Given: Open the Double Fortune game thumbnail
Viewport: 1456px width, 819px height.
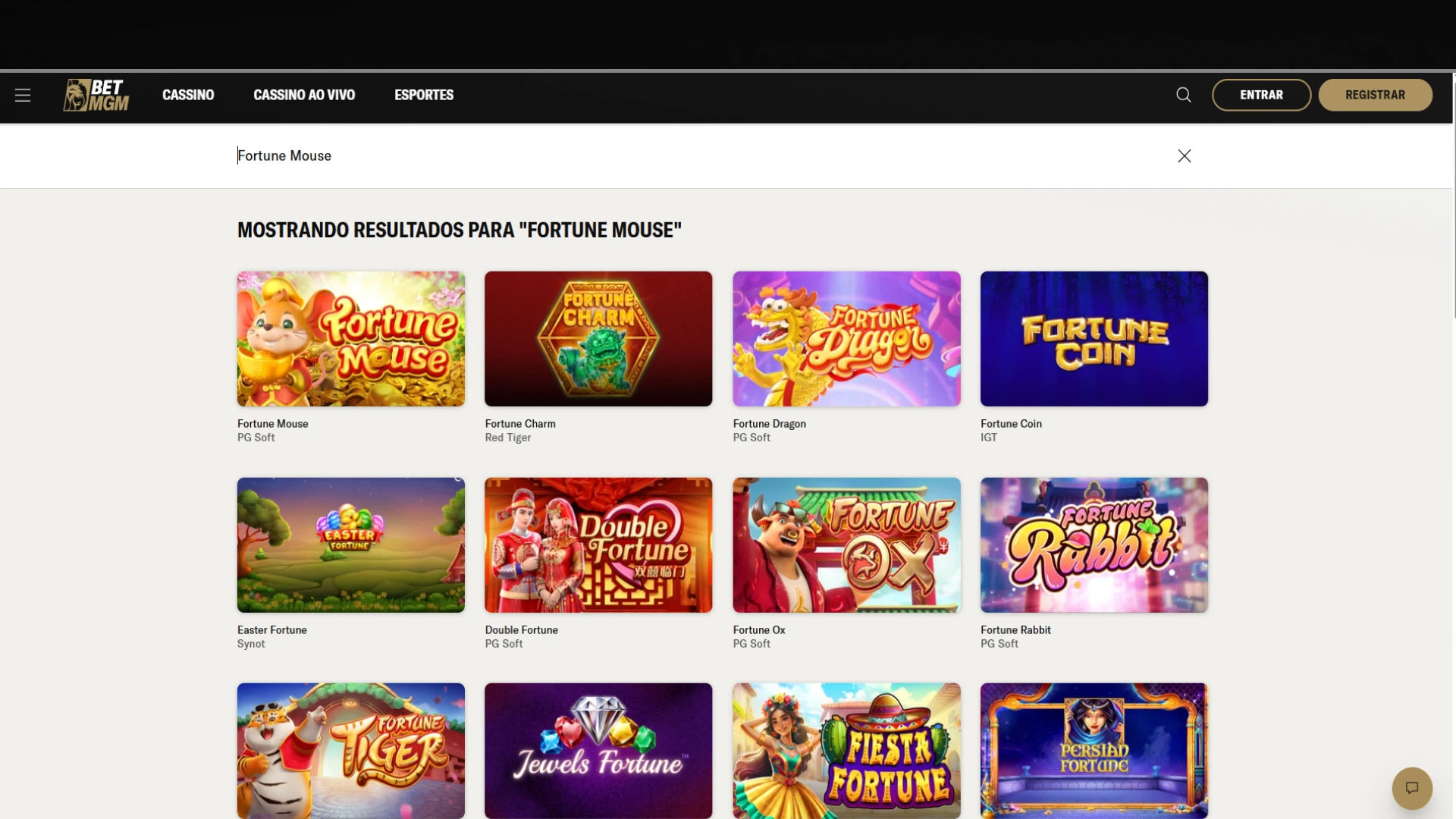Looking at the screenshot, I should (598, 545).
